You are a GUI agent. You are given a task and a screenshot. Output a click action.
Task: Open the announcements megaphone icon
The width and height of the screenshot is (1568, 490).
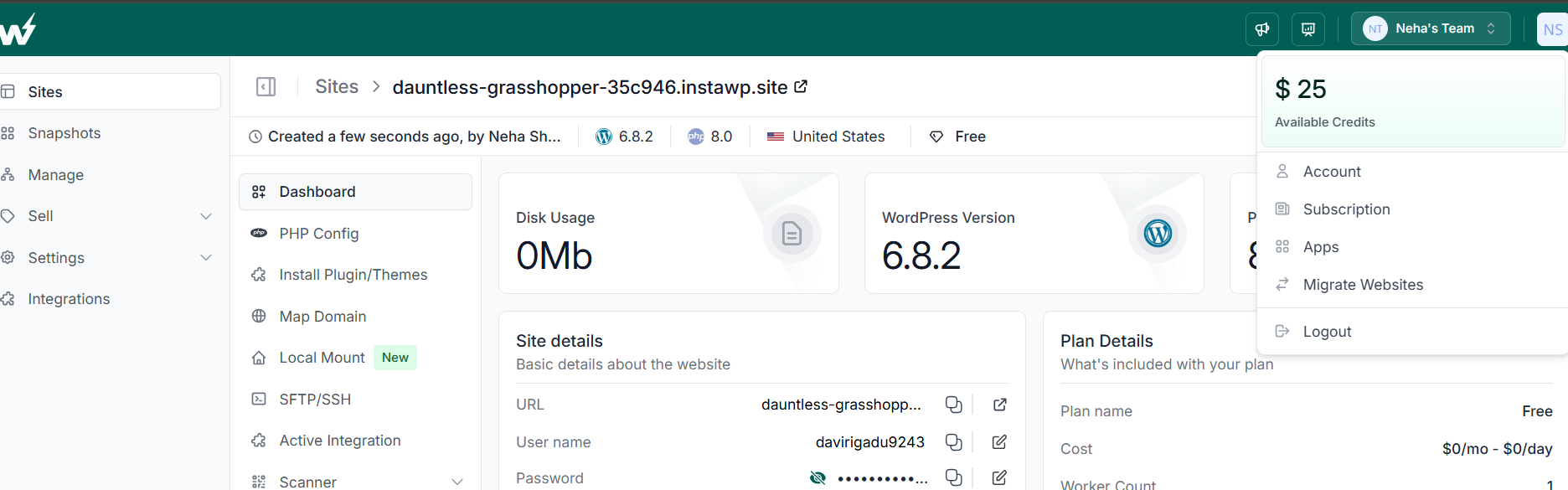[1262, 29]
